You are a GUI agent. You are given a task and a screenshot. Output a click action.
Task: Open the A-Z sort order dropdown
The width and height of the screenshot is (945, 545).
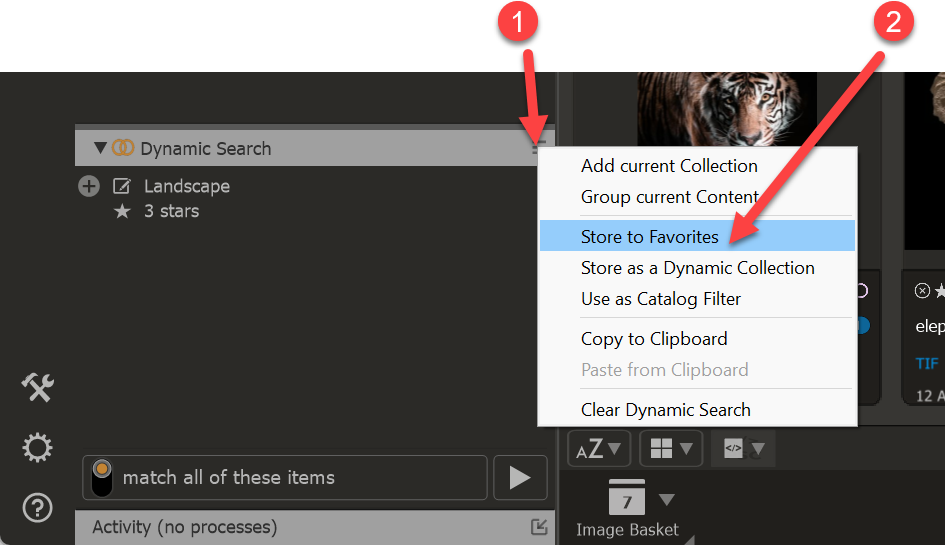(x=599, y=449)
